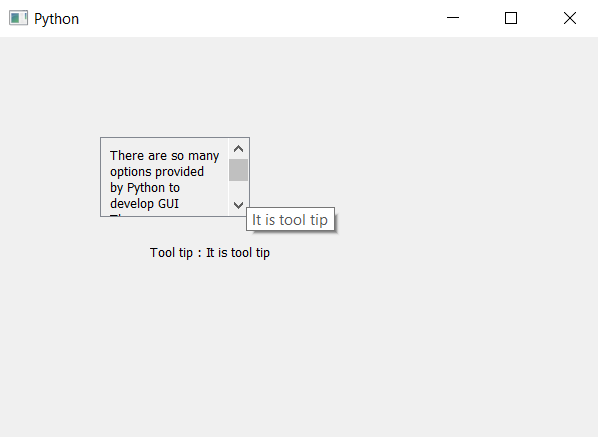This screenshot has height=437, width=598.
Task: Click the partially visible last text line
Action: coord(117,215)
